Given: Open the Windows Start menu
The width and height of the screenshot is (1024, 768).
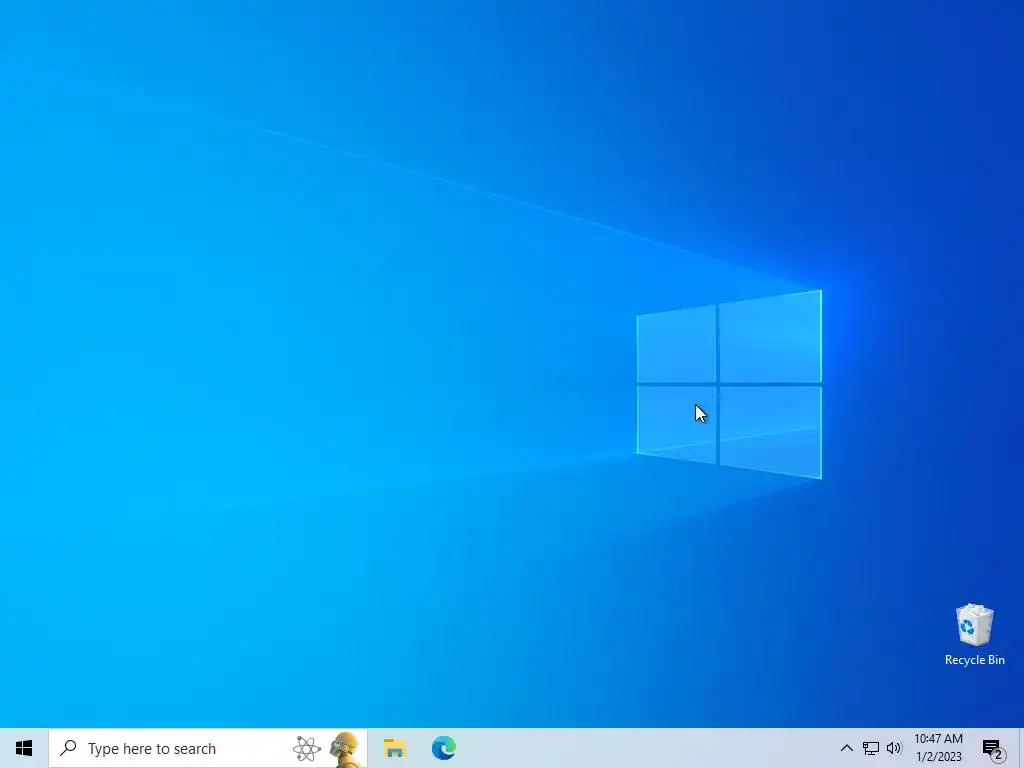Looking at the screenshot, I should click(24, 748).
